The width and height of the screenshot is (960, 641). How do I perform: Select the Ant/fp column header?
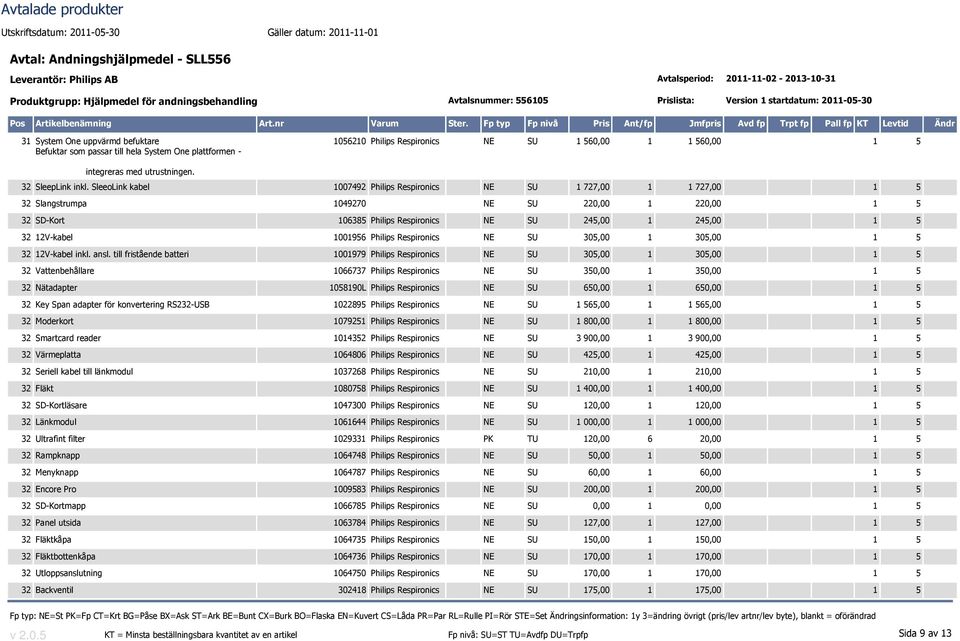633,124
